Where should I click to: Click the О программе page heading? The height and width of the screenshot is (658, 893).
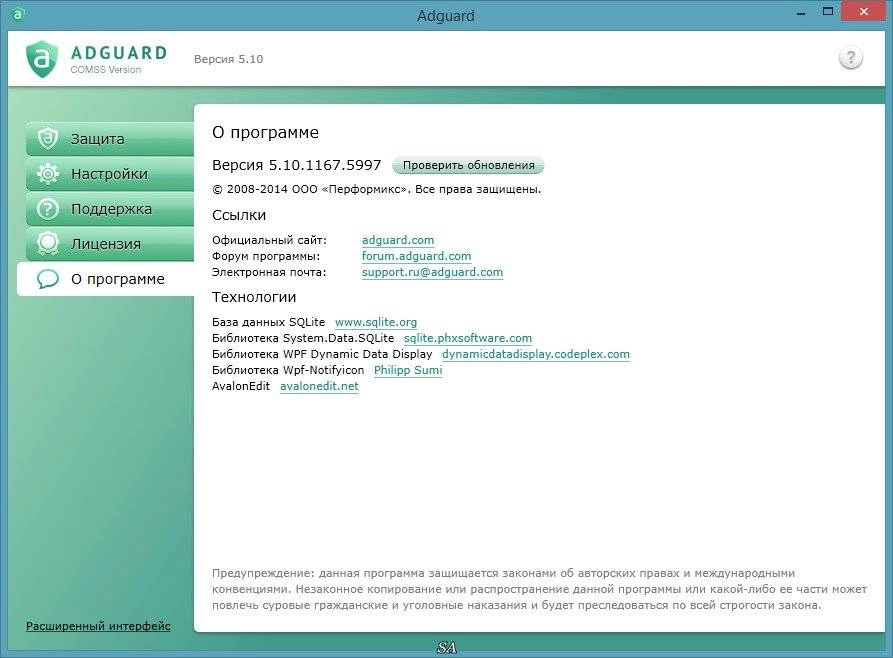265,132
